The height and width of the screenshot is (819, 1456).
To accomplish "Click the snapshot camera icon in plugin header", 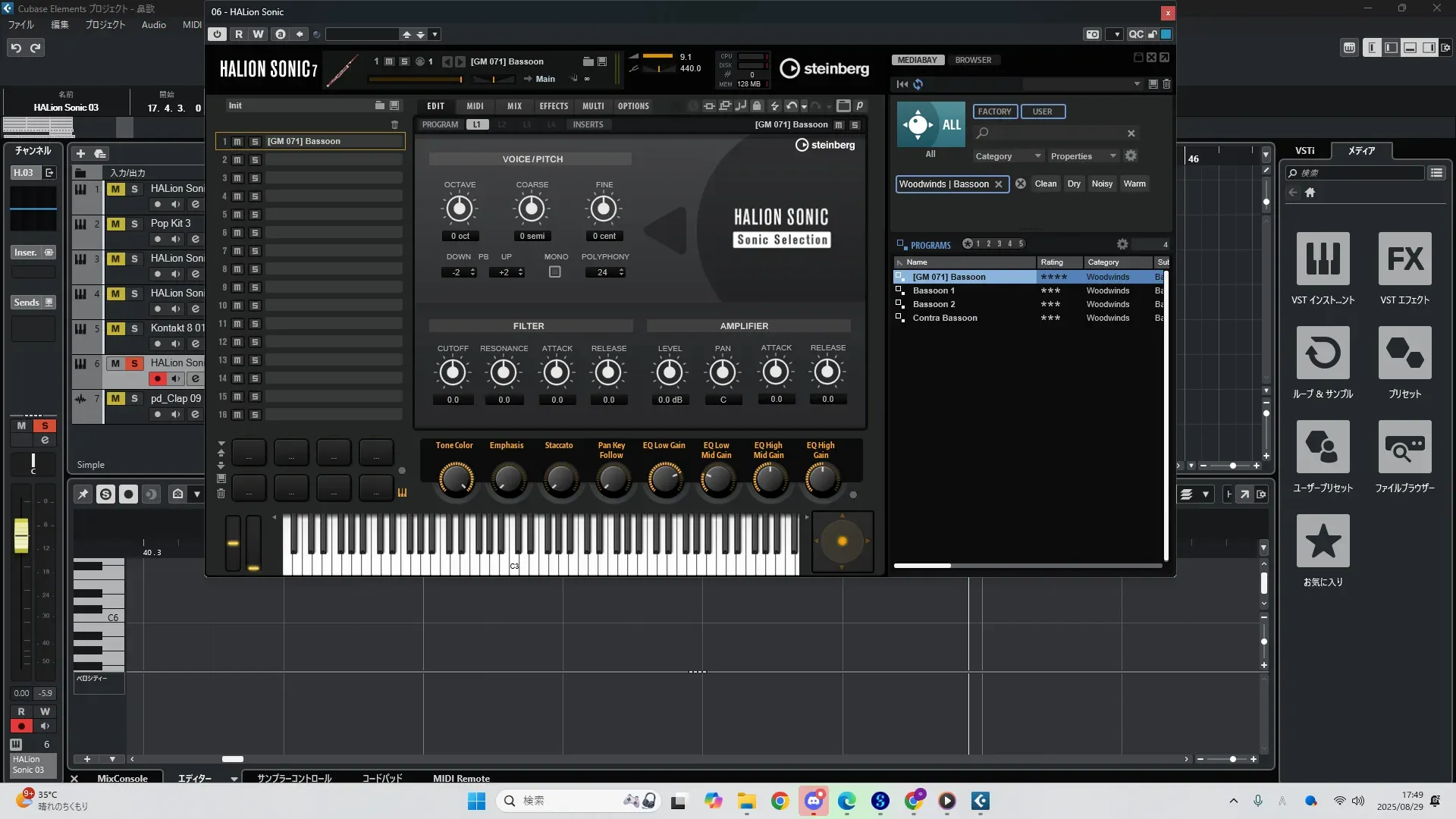I will point(1092,34).
